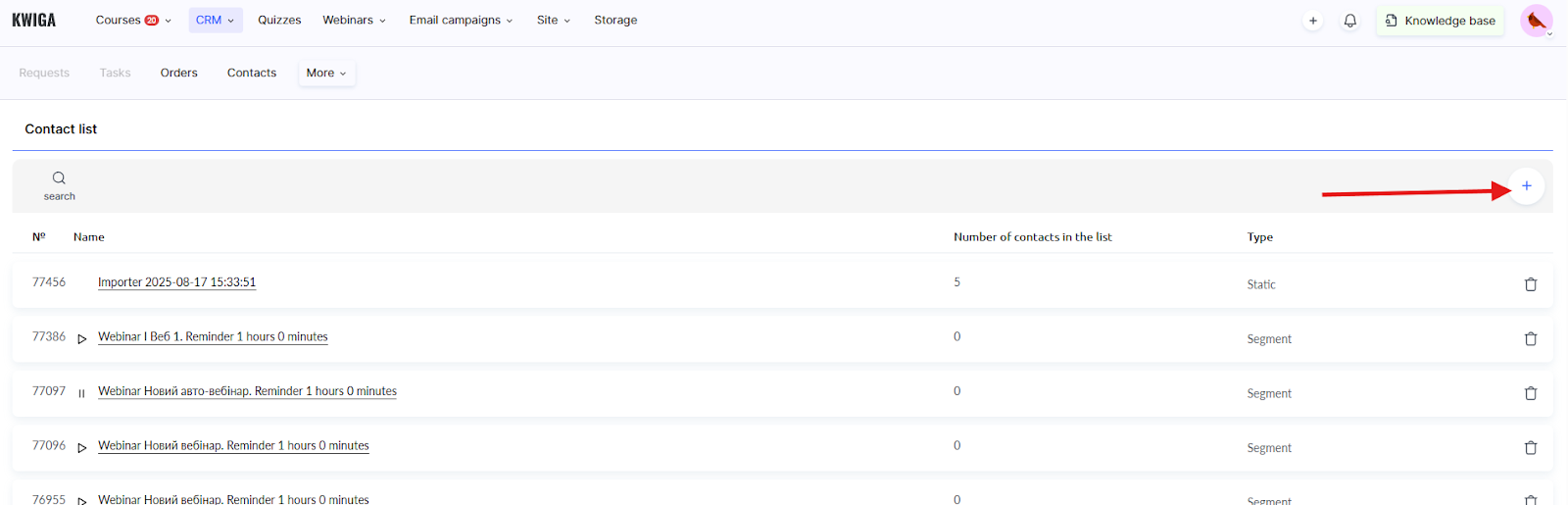
Task: Start segment 77096 with play icon
Action: tap(82, 447)
